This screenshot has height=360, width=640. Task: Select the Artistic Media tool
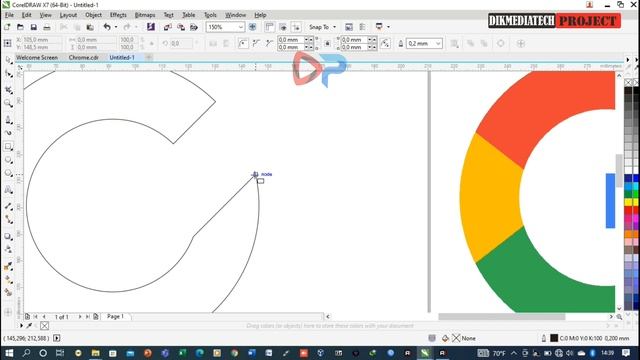[8, 133]
